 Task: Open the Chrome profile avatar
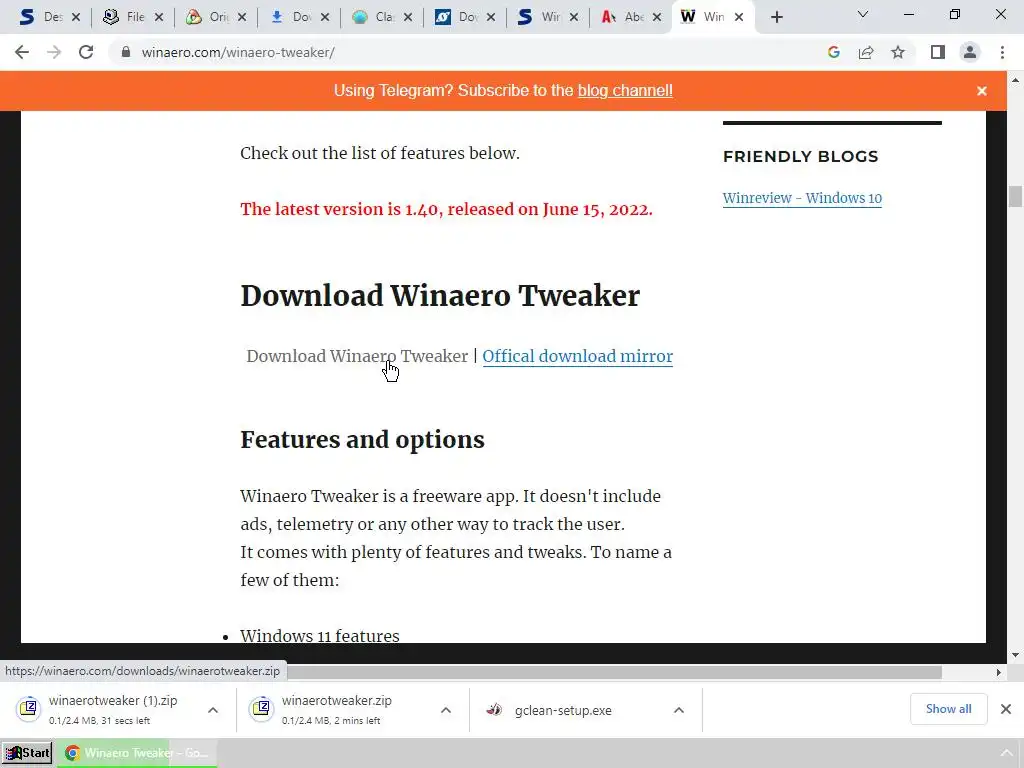point(970,52)
